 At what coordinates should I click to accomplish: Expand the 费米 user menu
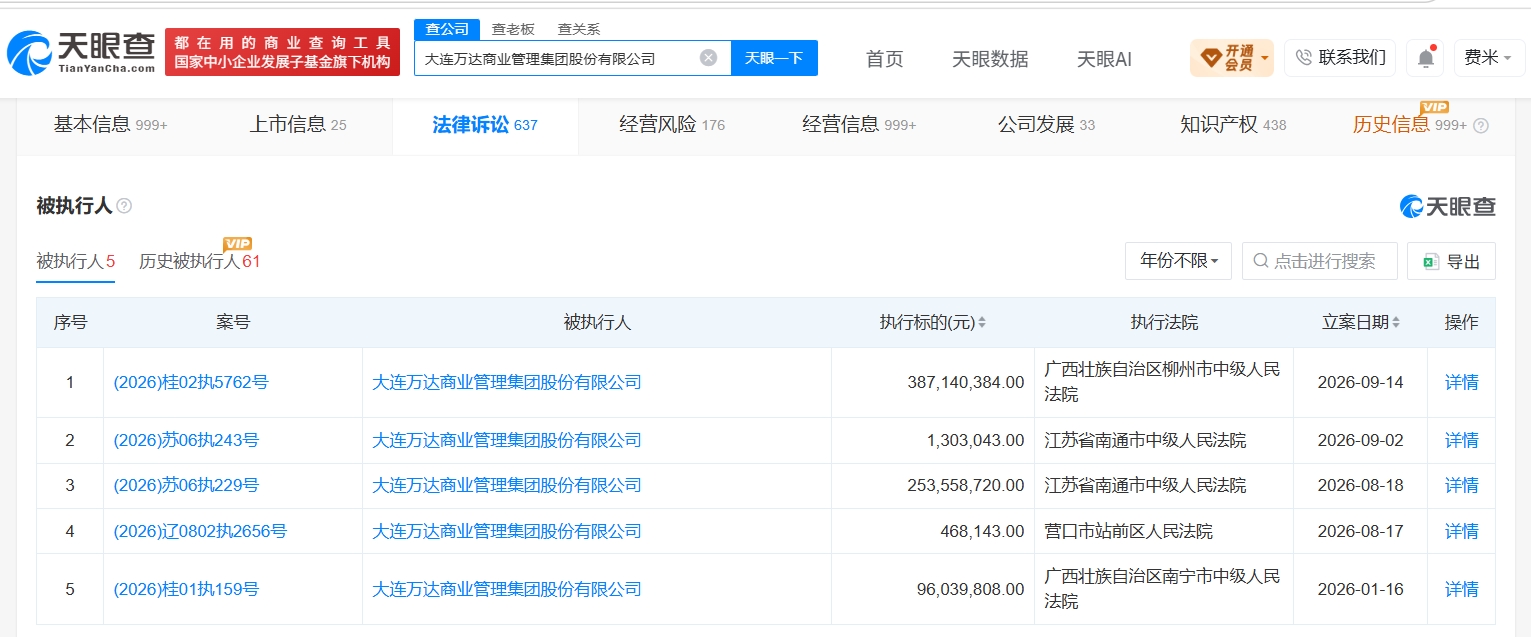click(1489, 58)
